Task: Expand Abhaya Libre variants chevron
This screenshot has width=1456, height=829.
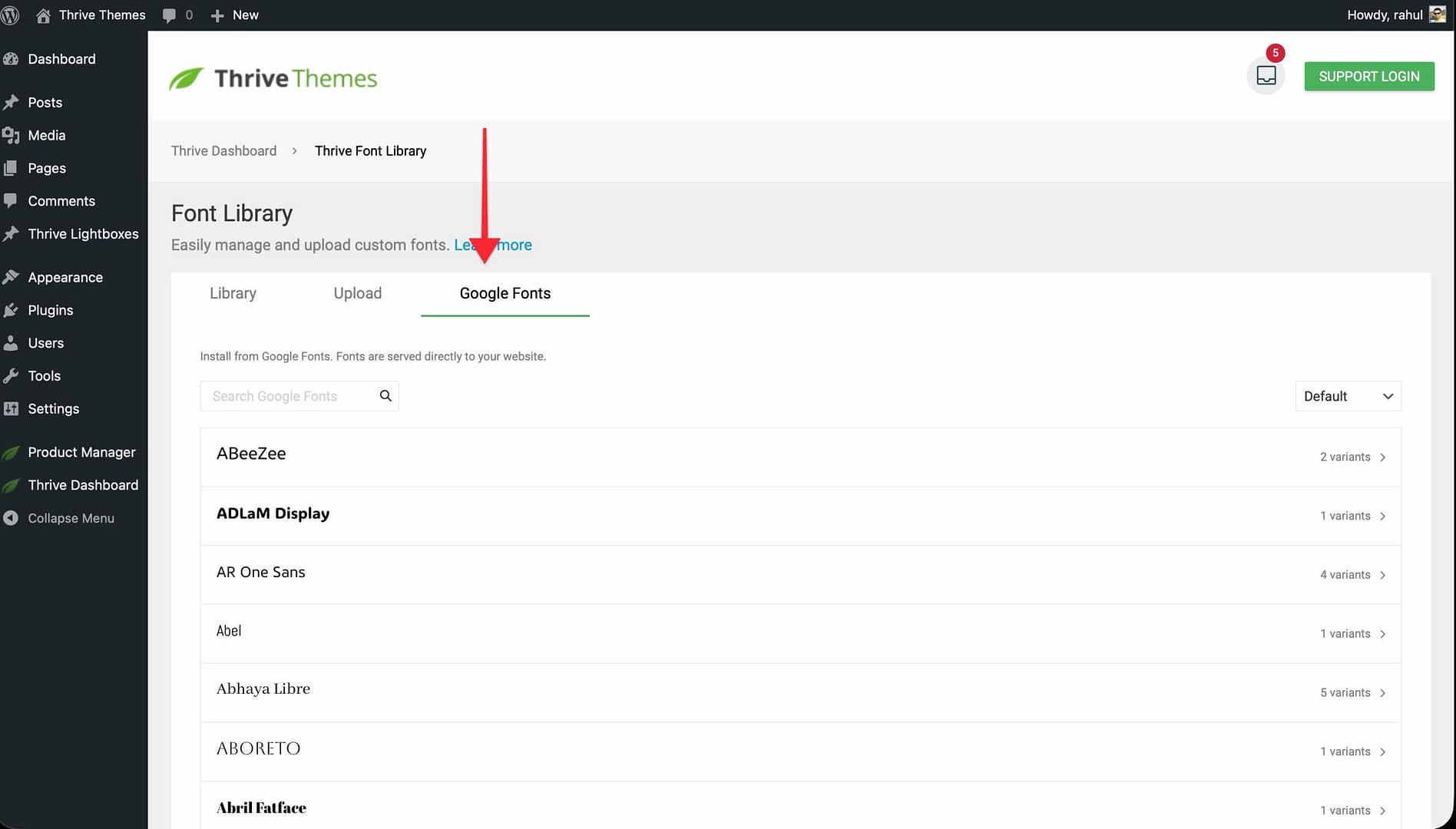Action: point(1382,693)
